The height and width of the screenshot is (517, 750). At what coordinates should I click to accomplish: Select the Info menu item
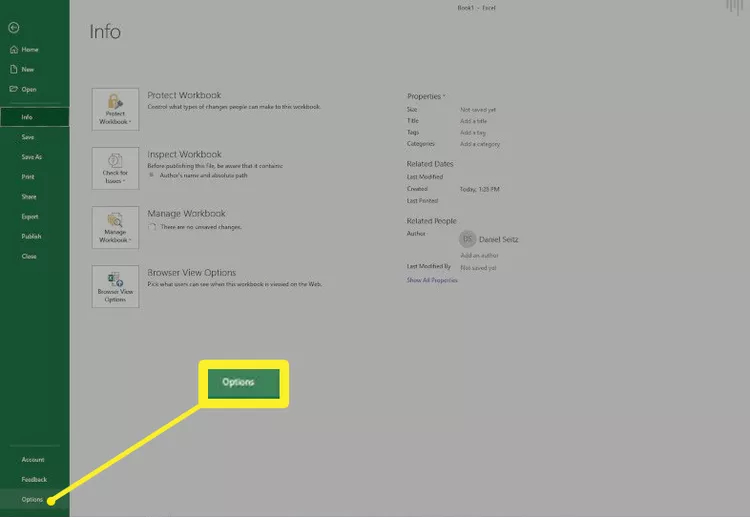(34, 117)
